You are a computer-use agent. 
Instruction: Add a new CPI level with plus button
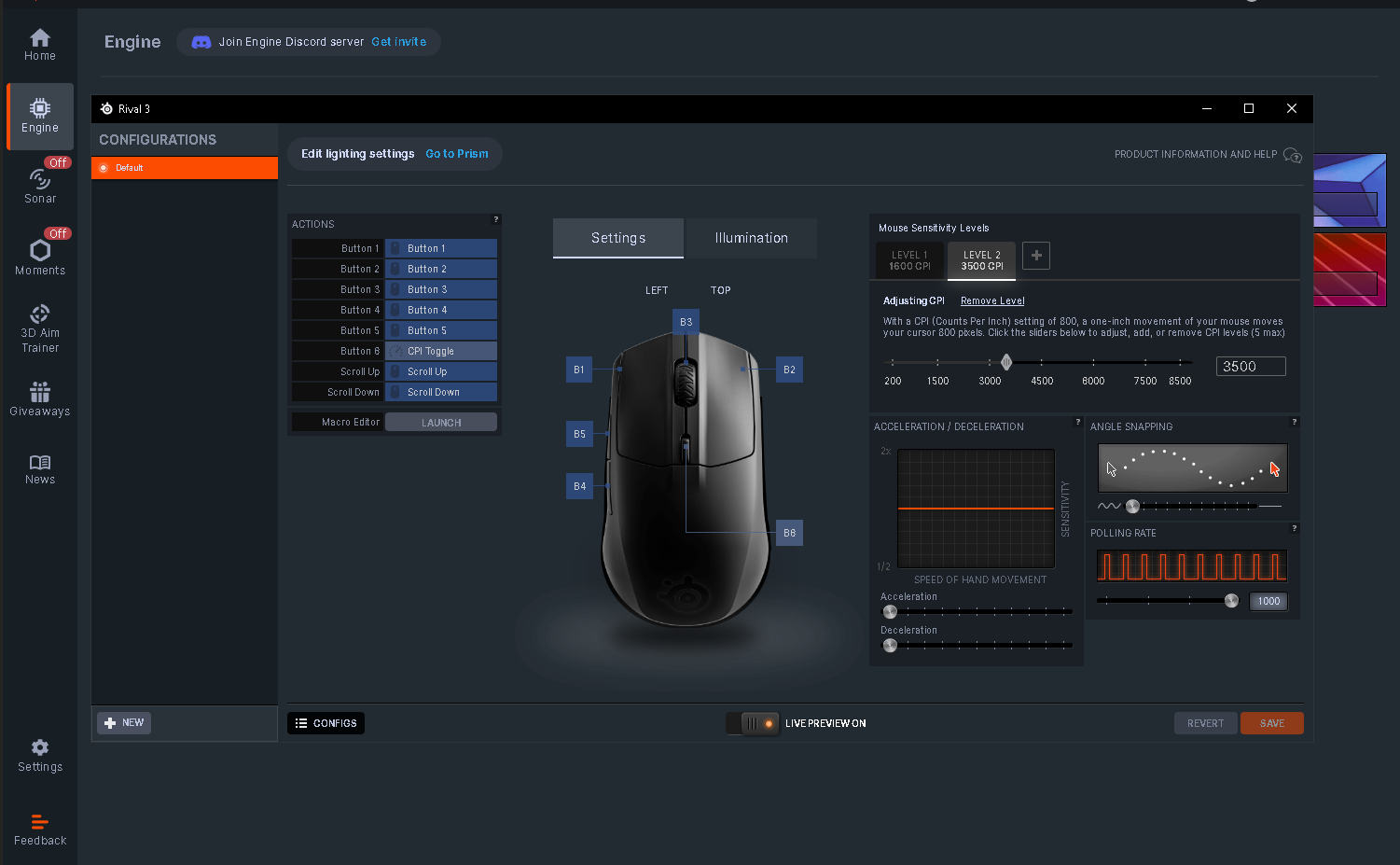pyautogui.click(x=1036, y=256)
